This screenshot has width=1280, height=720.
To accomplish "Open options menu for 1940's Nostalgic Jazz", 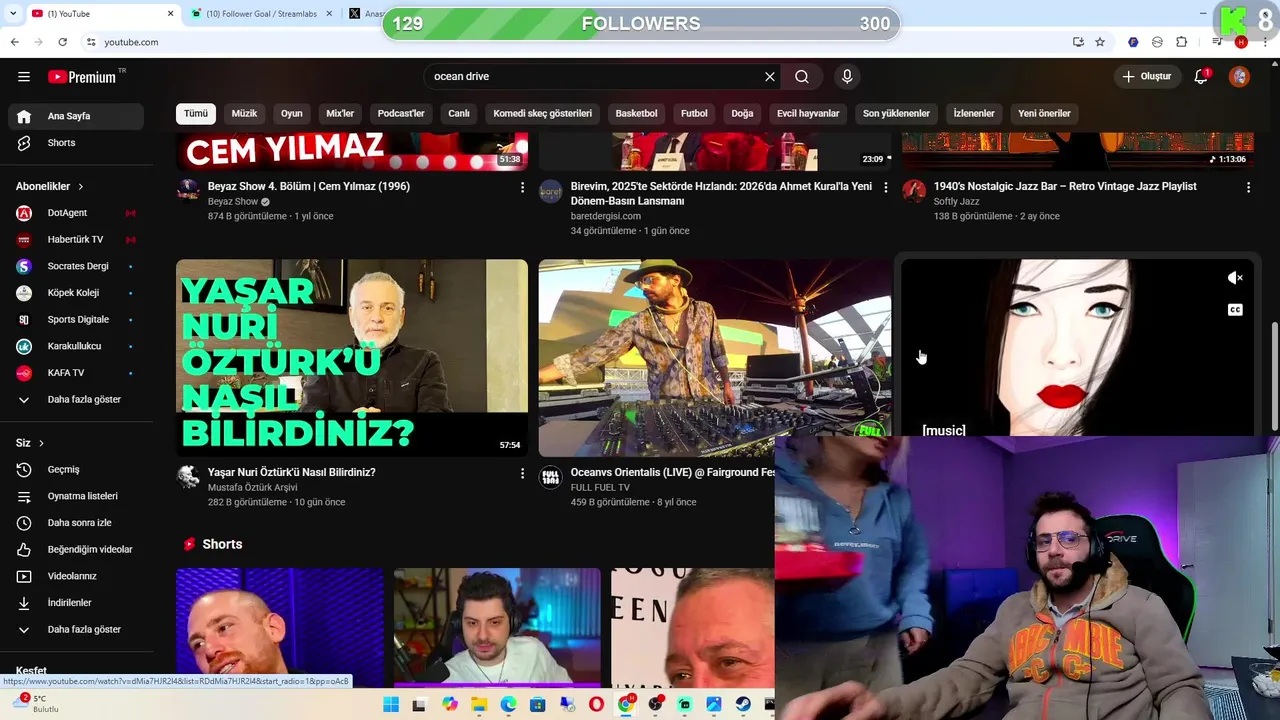I will [x=1248, y=187].
